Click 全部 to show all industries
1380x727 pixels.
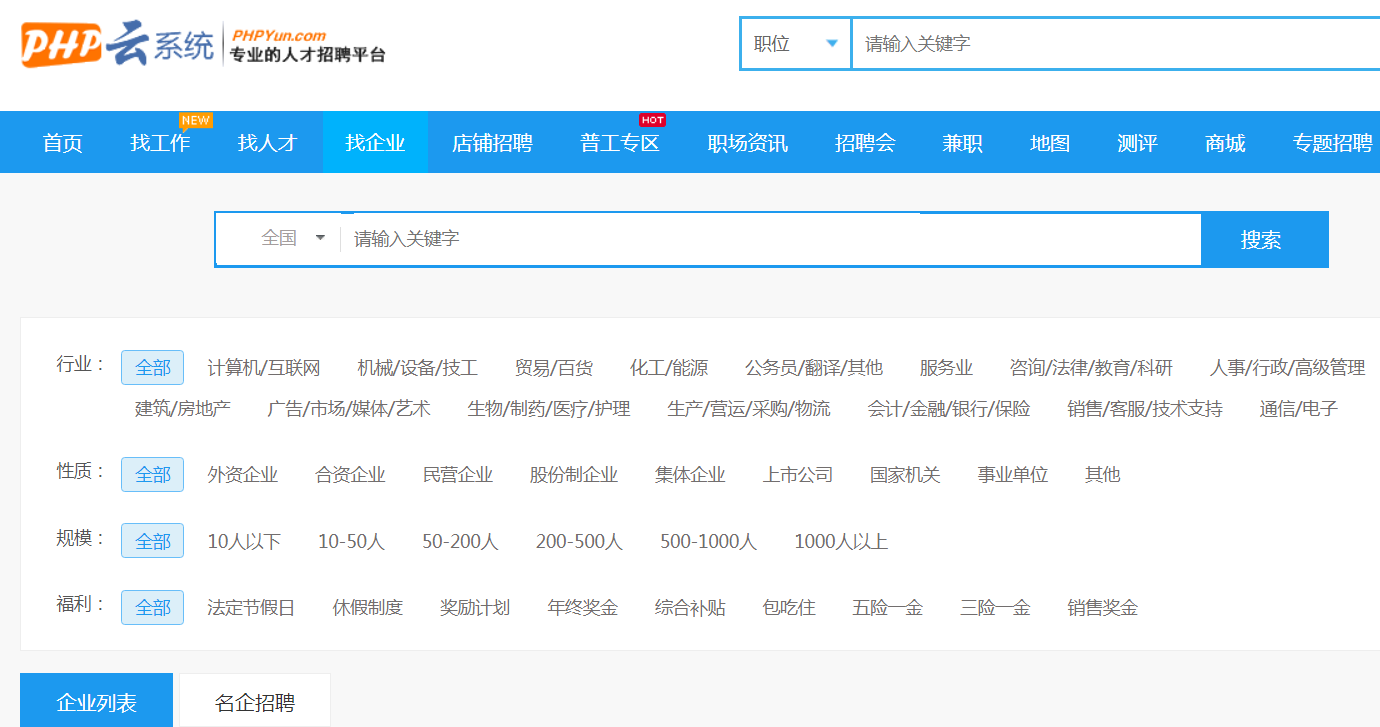click(x=152, y=367)
